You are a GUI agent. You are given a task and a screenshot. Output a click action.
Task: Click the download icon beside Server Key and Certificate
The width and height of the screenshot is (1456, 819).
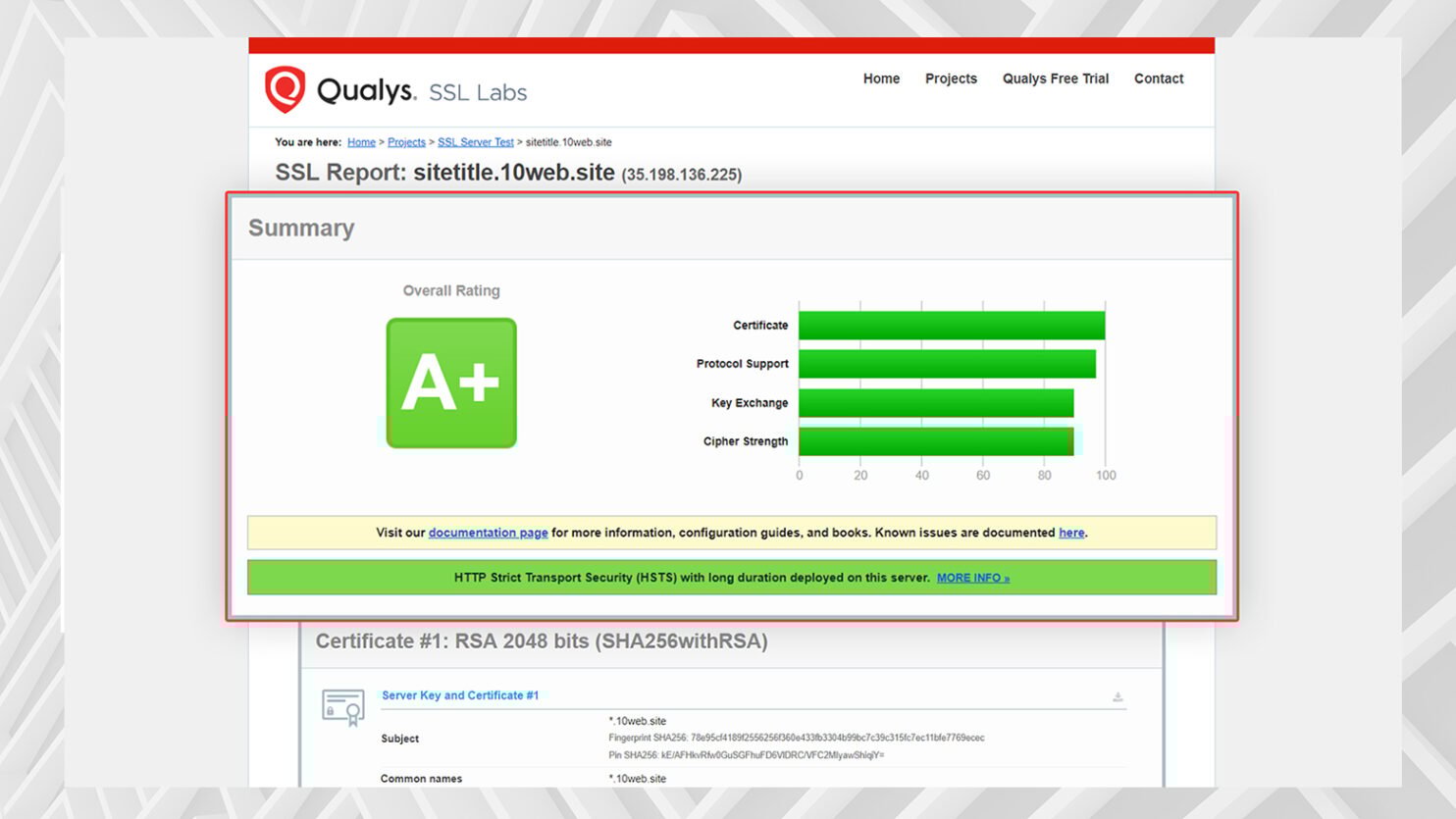1117,697
